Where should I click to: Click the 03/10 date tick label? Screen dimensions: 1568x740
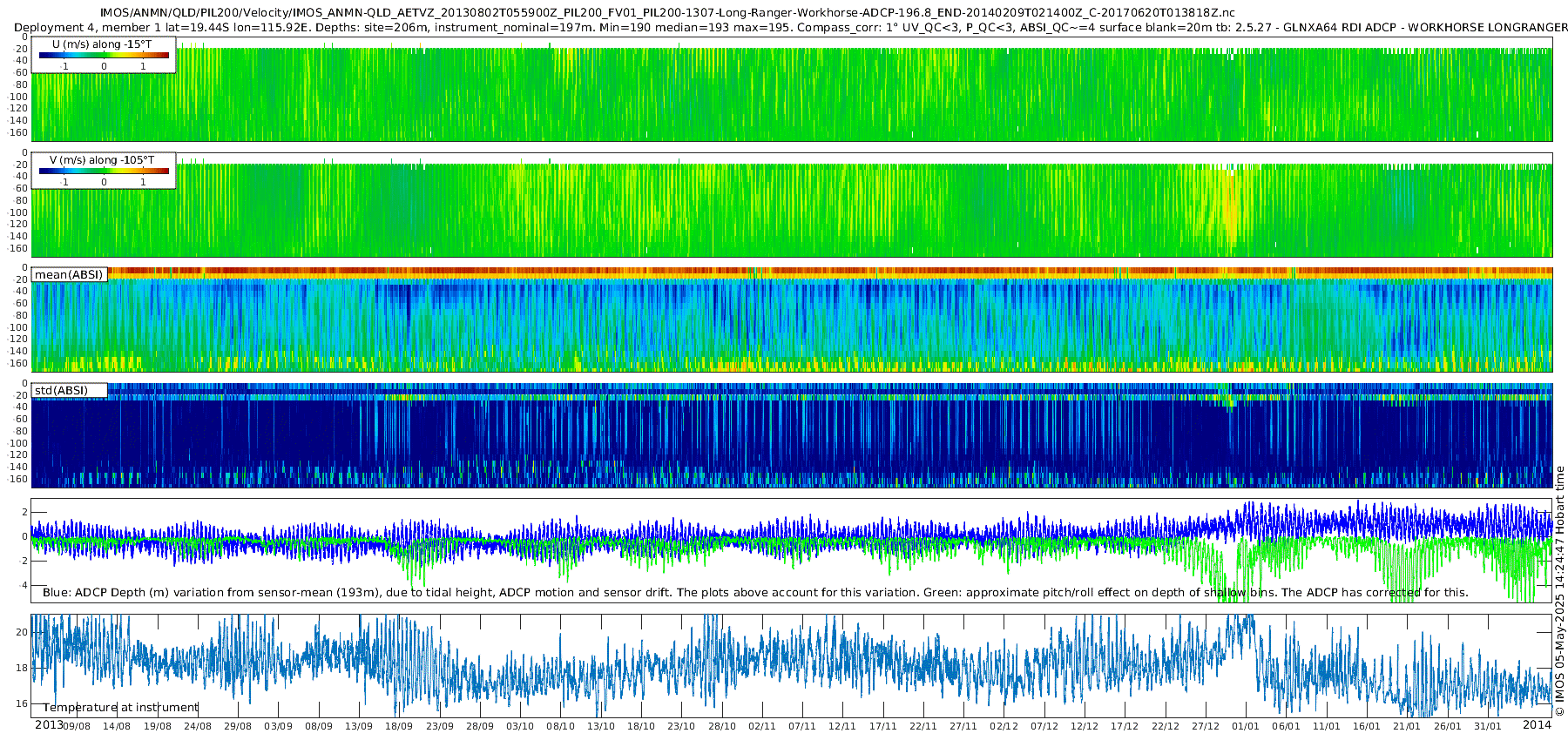pyautogui.click(x=520, y=726)
